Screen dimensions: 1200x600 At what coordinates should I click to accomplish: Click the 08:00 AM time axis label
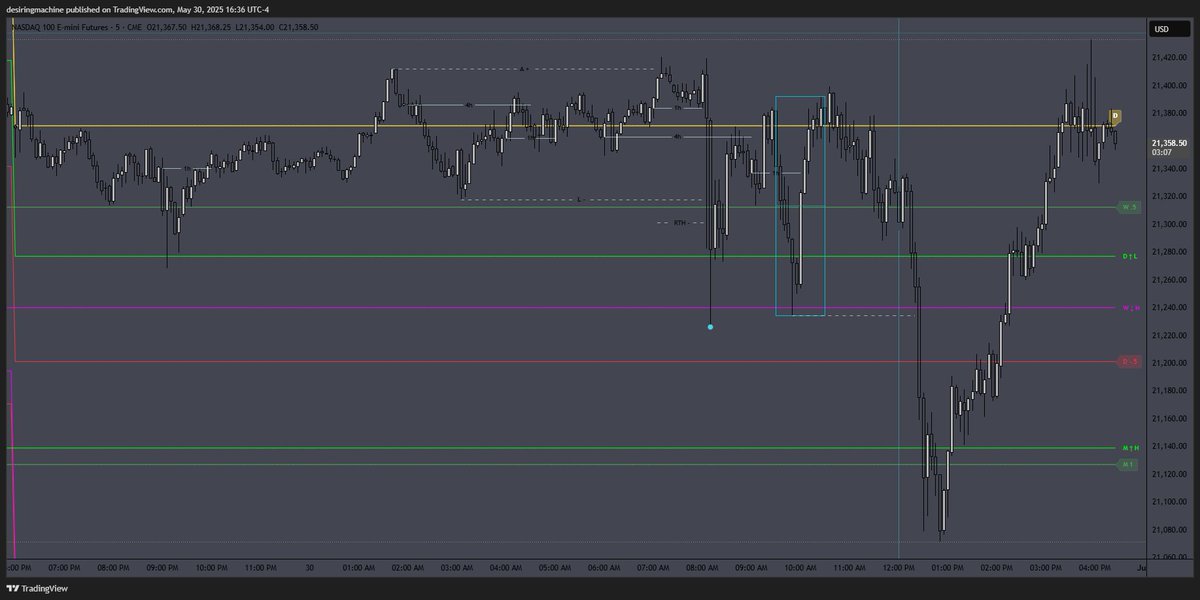click(x=702, y=568)
